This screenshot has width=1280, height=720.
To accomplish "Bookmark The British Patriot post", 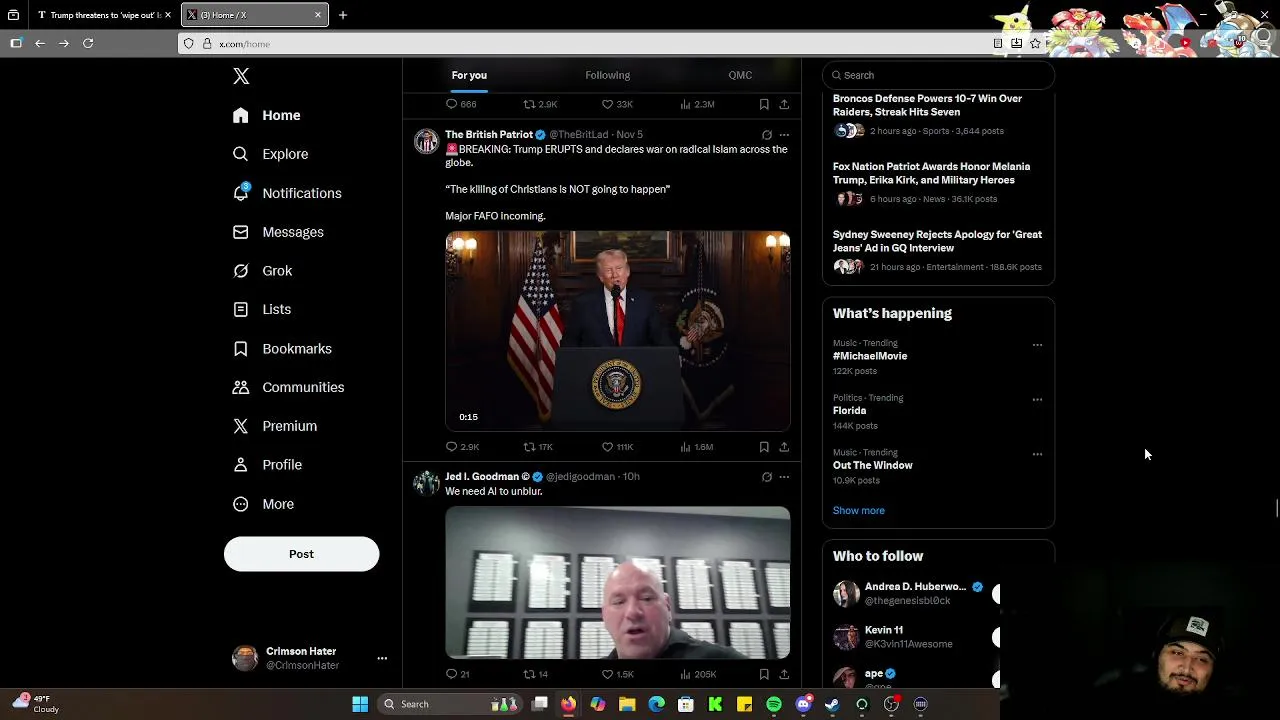I will tap(764, 447).
